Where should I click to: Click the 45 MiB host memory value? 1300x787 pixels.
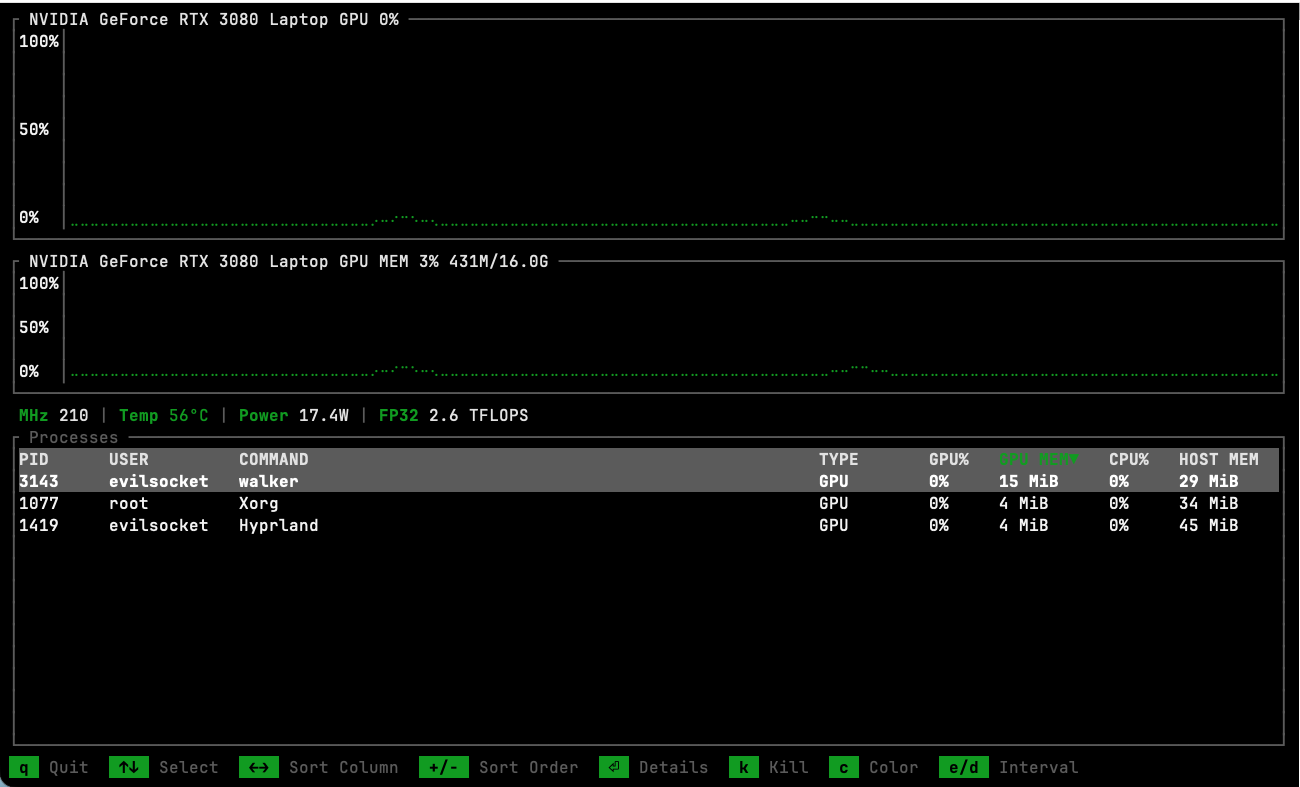pyautogui.click(x=1209, y=525)
